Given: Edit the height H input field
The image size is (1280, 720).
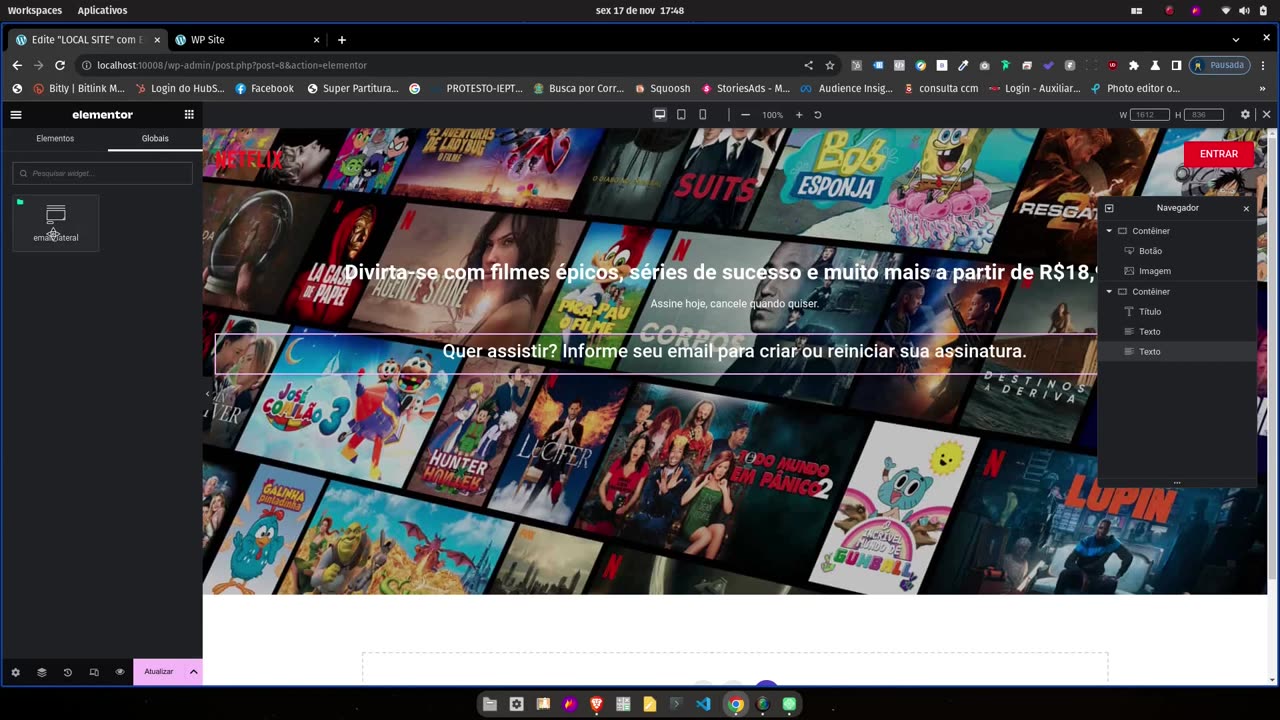Looking at the screenshot, I should pos(1203,115).
